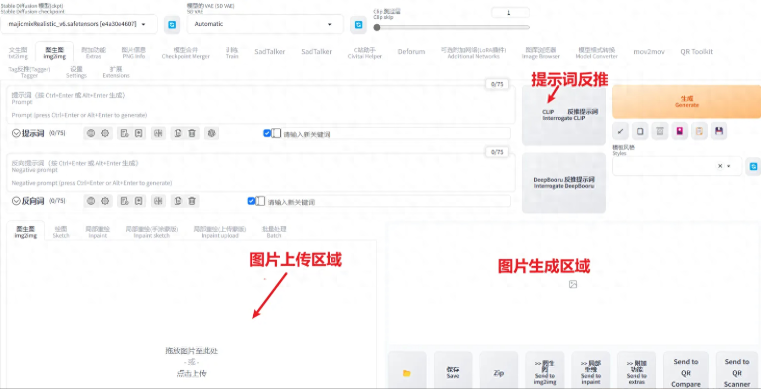Open the Extensions tab
The image size is (761, 389).
pyautogui.click(x=116, y=72)
